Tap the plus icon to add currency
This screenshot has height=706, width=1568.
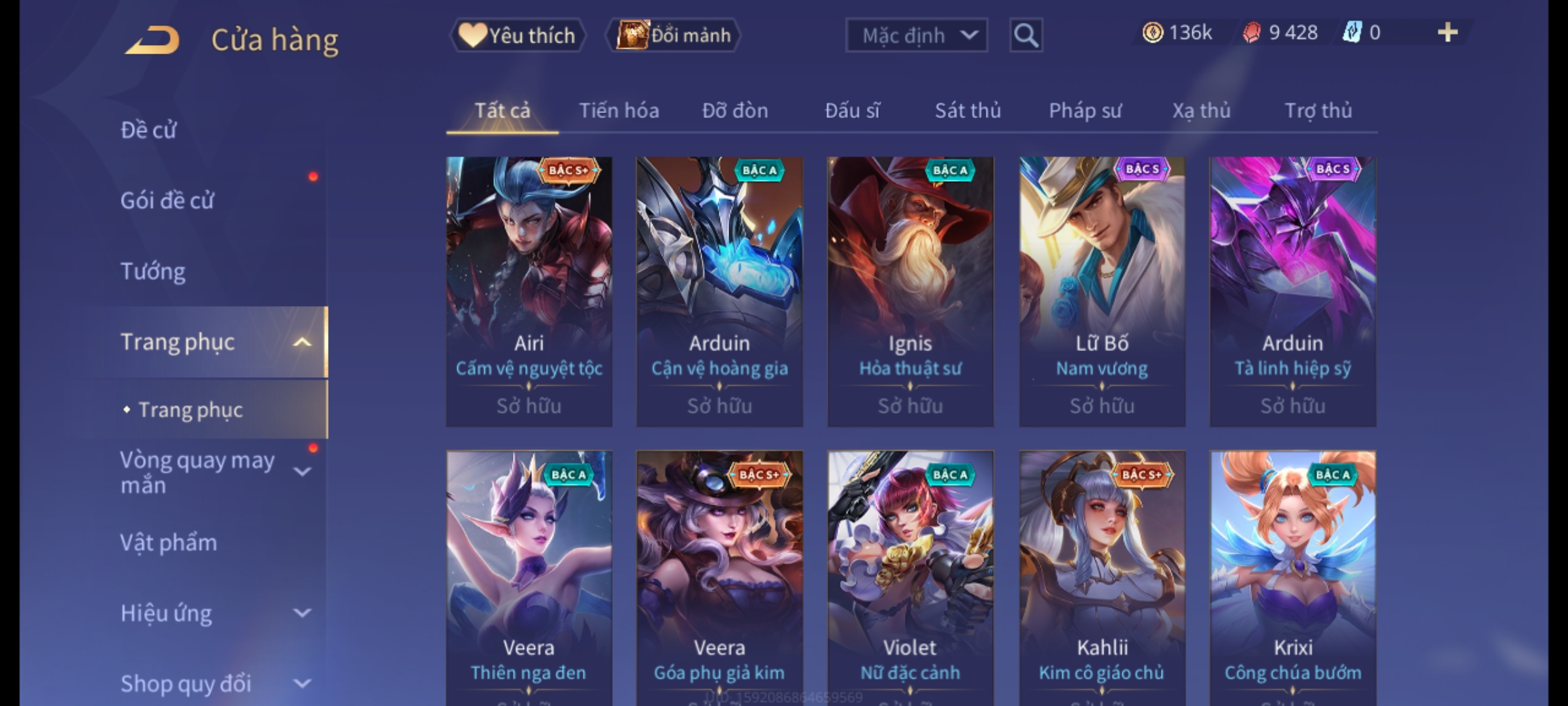(x=1448, y=33)
